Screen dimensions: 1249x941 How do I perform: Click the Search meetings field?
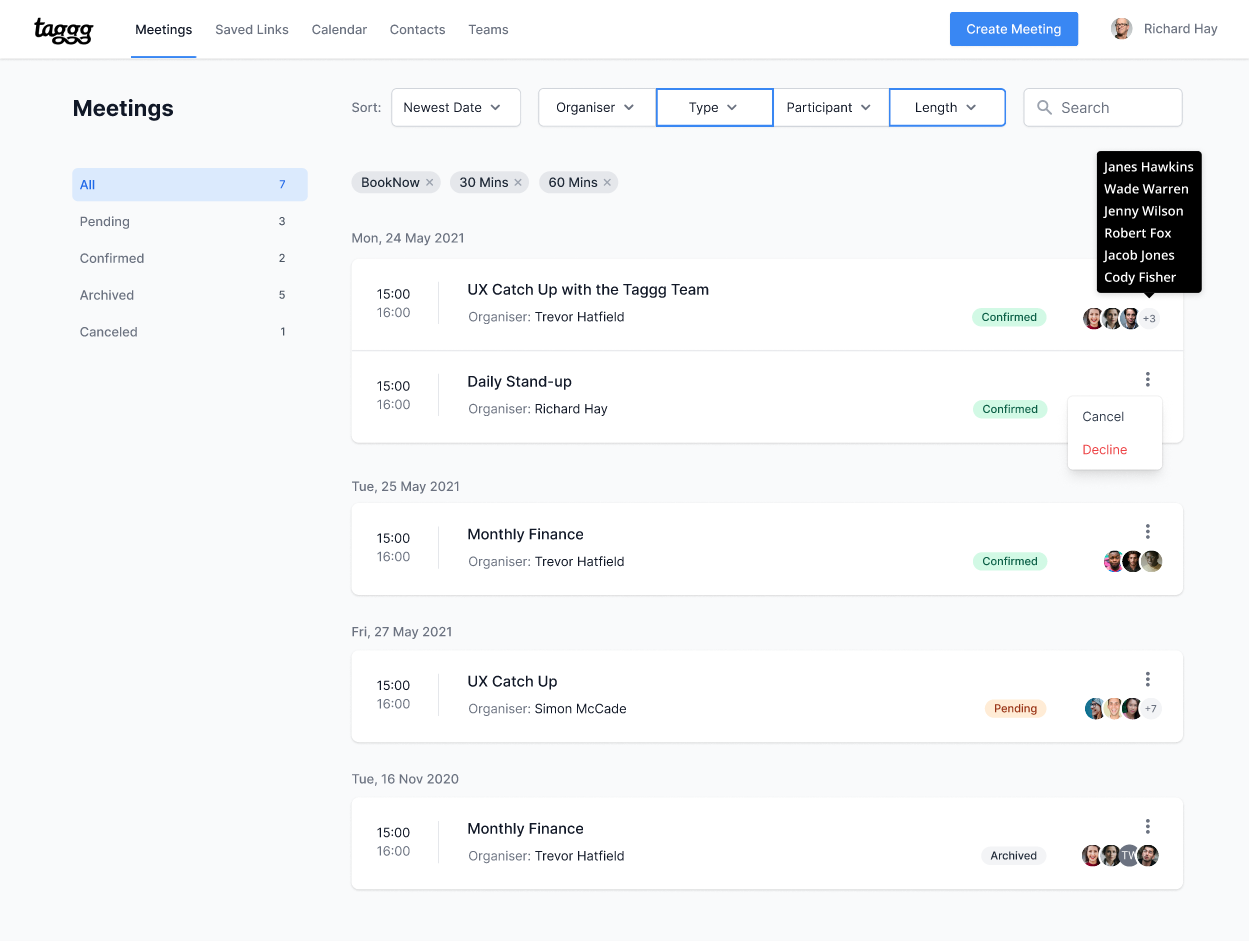pyautogui.click(x=1103, y=108)
